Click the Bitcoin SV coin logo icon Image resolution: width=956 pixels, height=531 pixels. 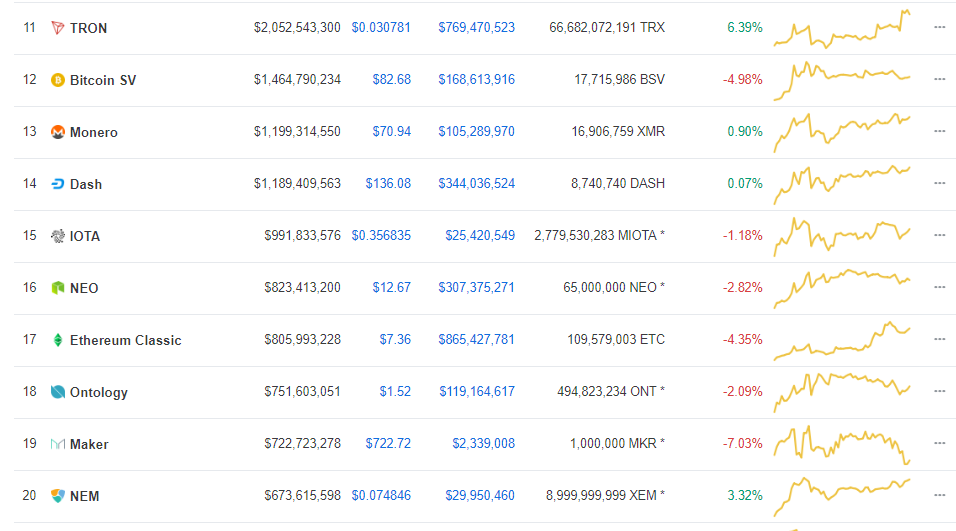[57, 80]
